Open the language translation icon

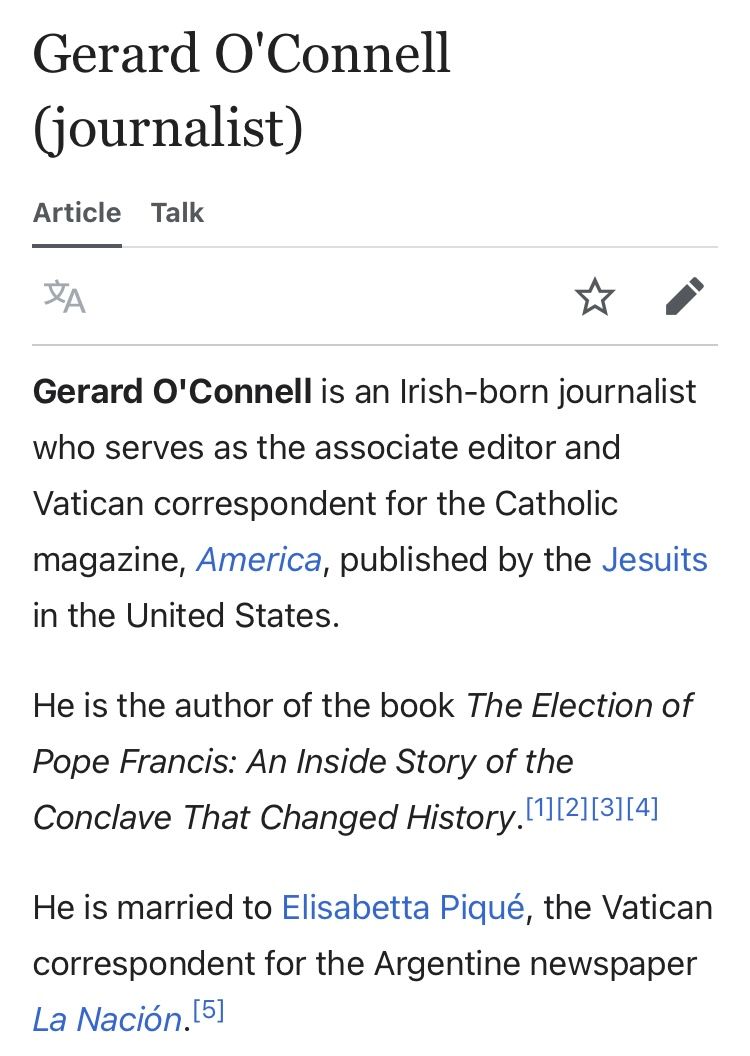65,297
